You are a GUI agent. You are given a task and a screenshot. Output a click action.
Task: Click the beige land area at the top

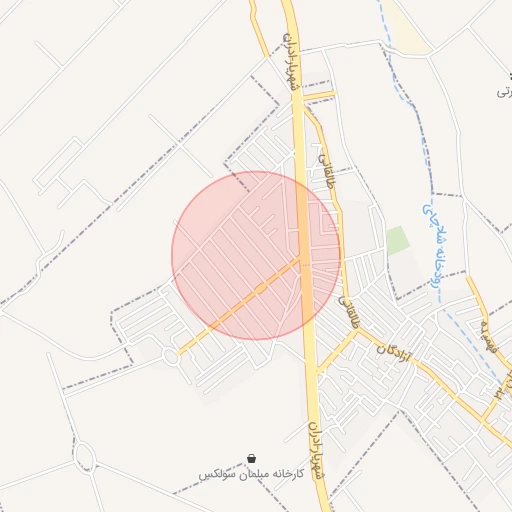pyautogui.click(x=407, y=28)
